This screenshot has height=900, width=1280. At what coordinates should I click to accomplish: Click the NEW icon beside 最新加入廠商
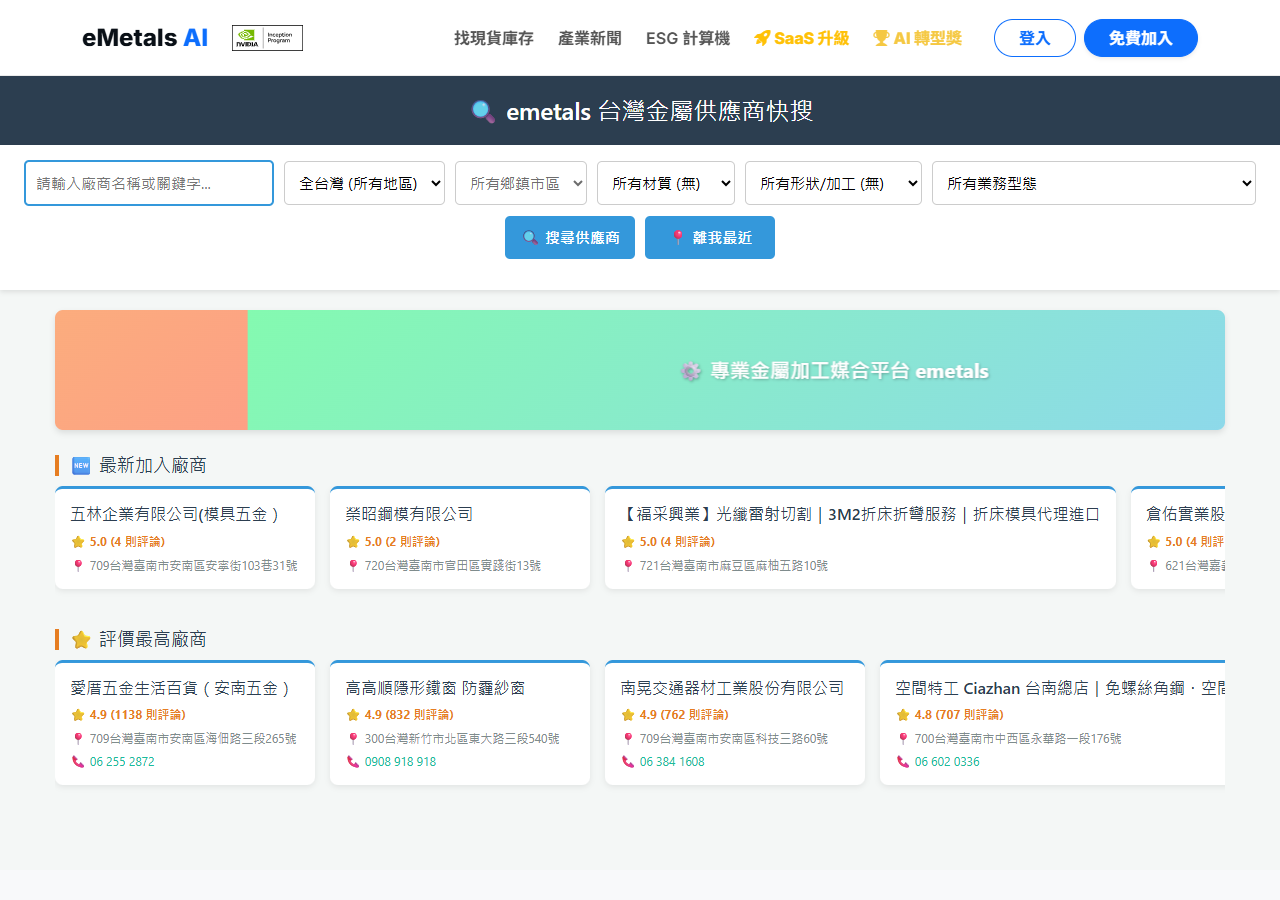[x=81, y=466]
